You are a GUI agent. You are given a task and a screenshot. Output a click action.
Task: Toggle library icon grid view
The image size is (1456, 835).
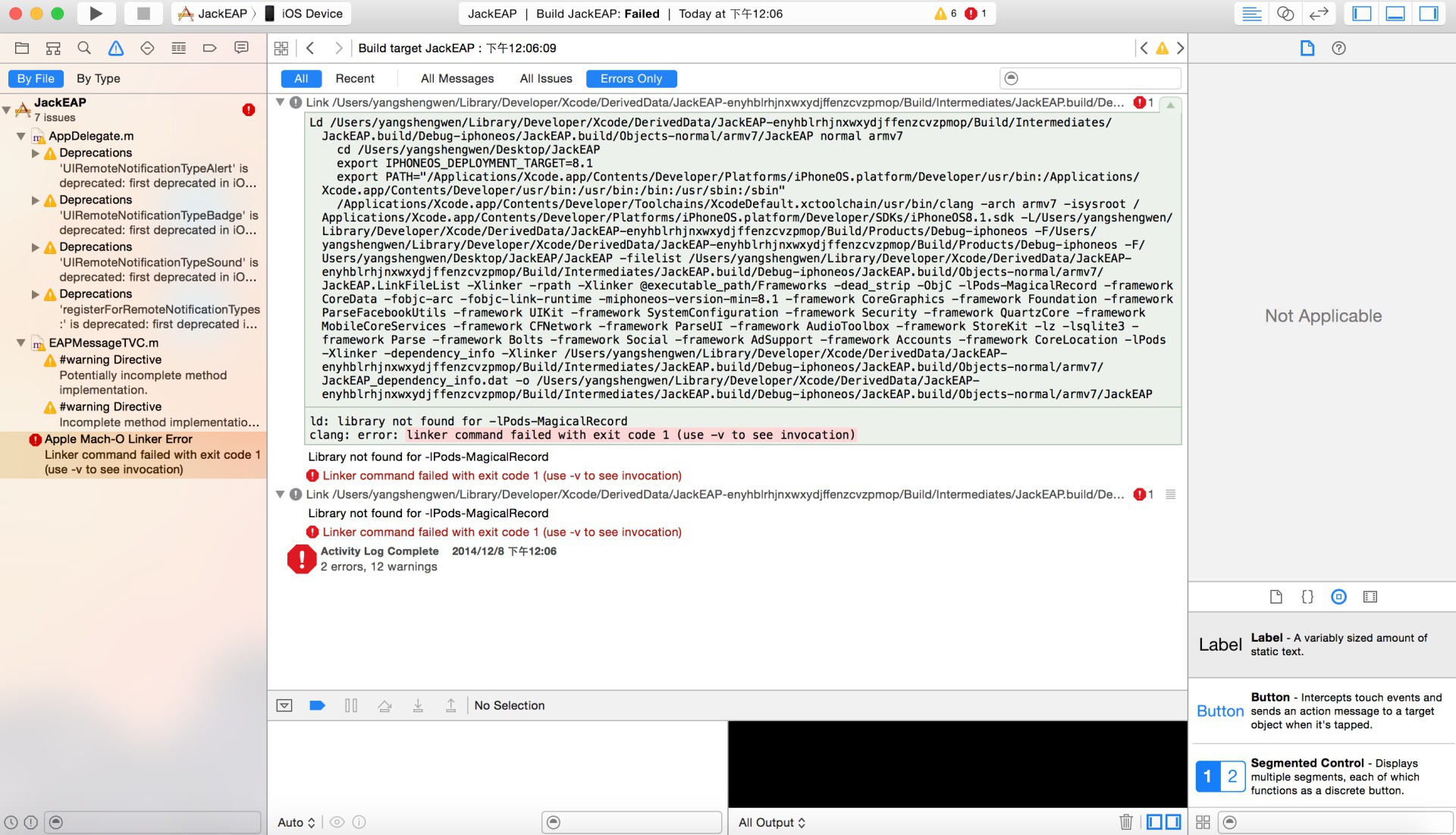point(1203,822)
